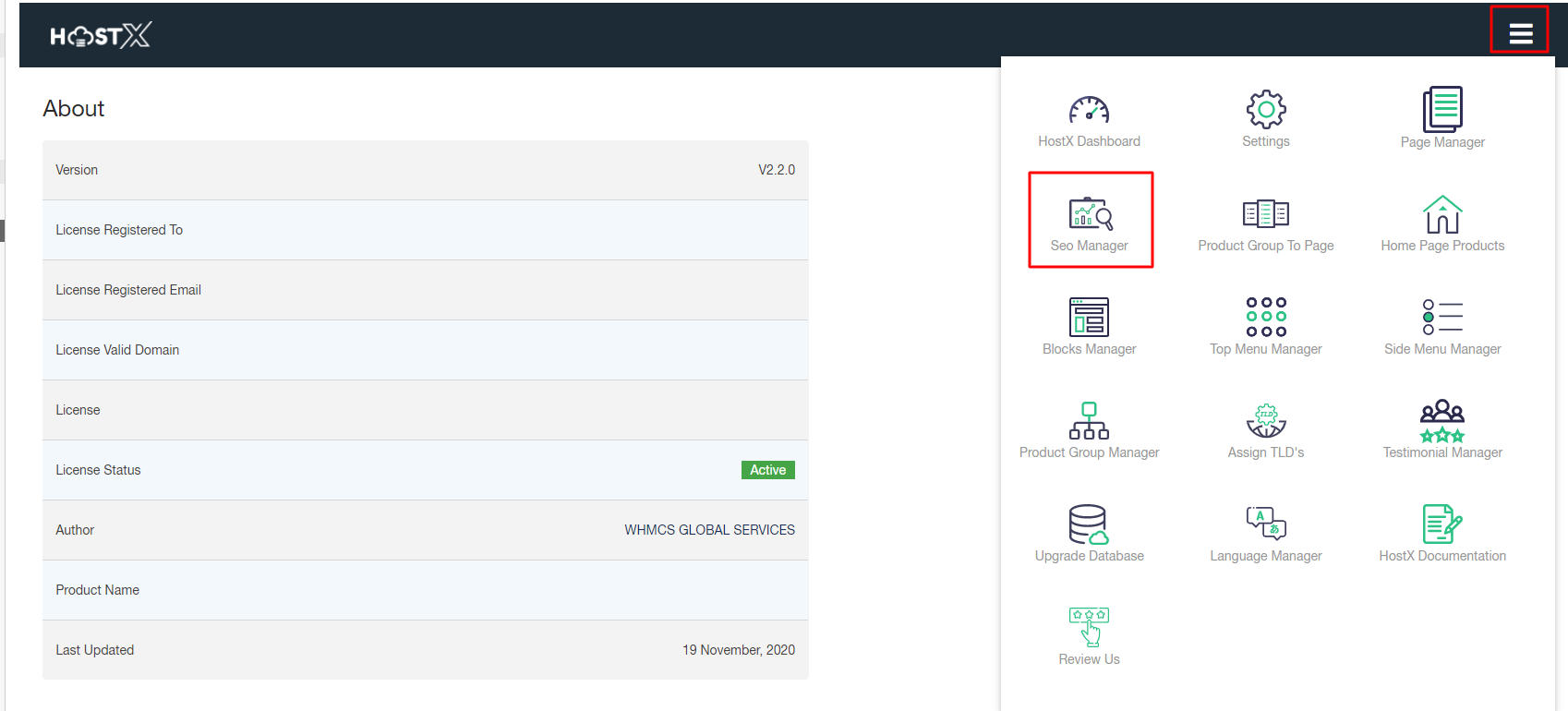Click the Active license status badge
Viewport: 1568px width, 711px height.
[x=767, y=470]
